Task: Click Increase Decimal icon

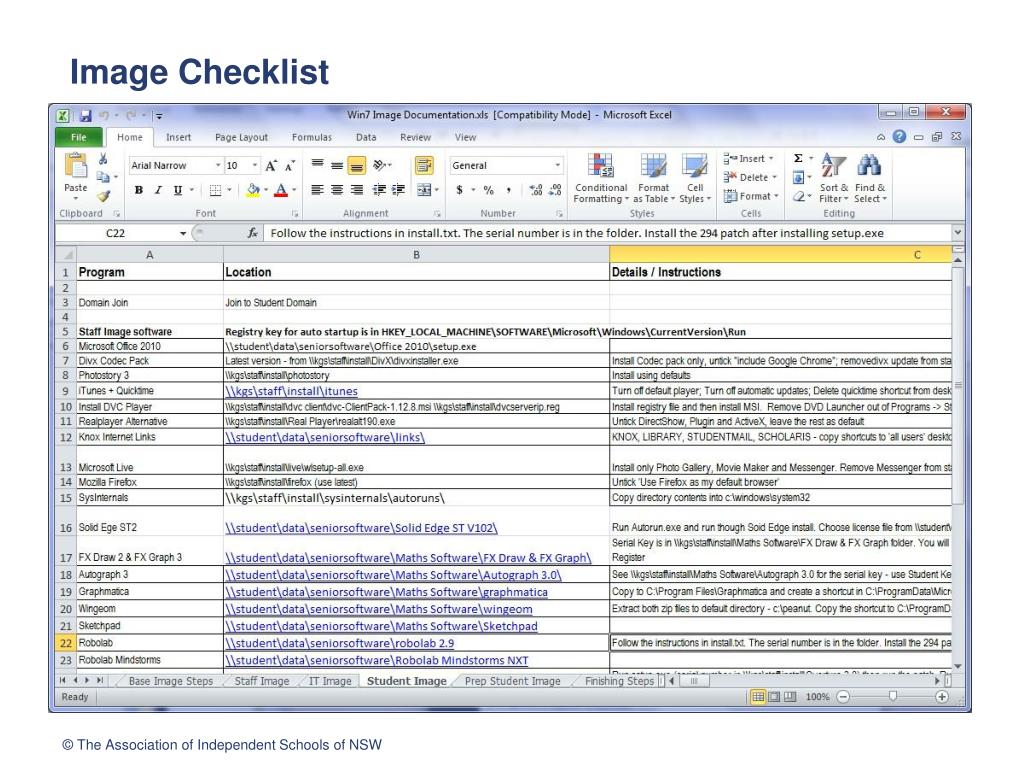Action: point(536,190)
